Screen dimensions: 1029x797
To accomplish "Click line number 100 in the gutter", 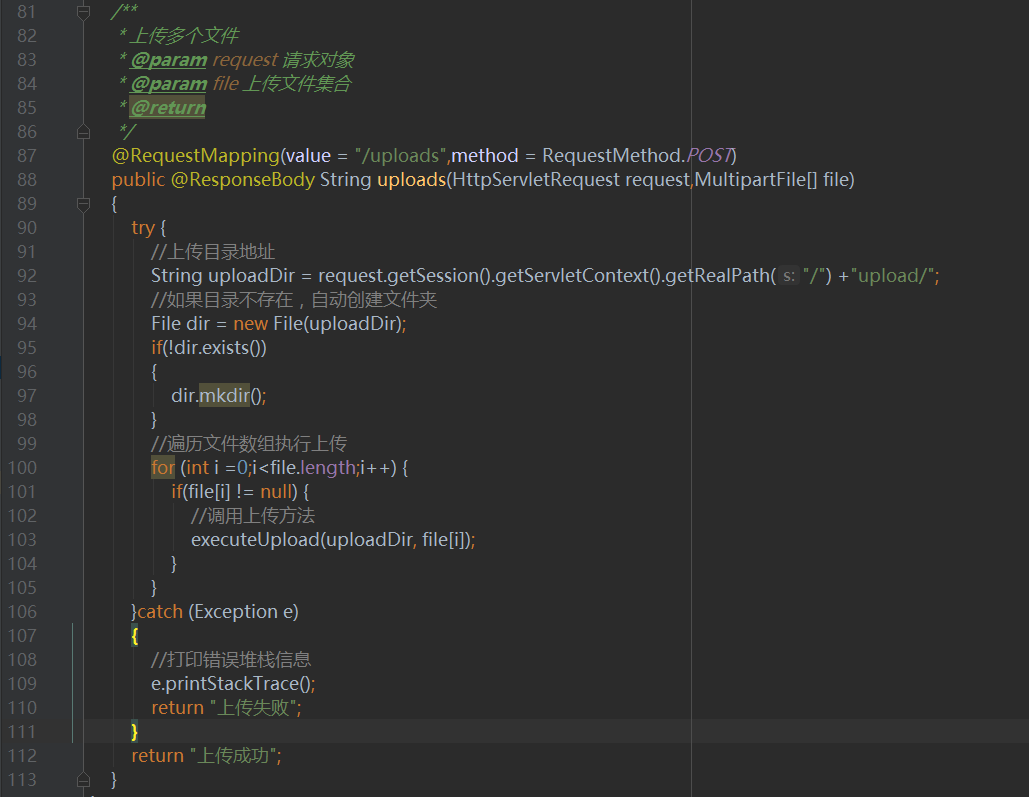I will (x=22, y=468).
